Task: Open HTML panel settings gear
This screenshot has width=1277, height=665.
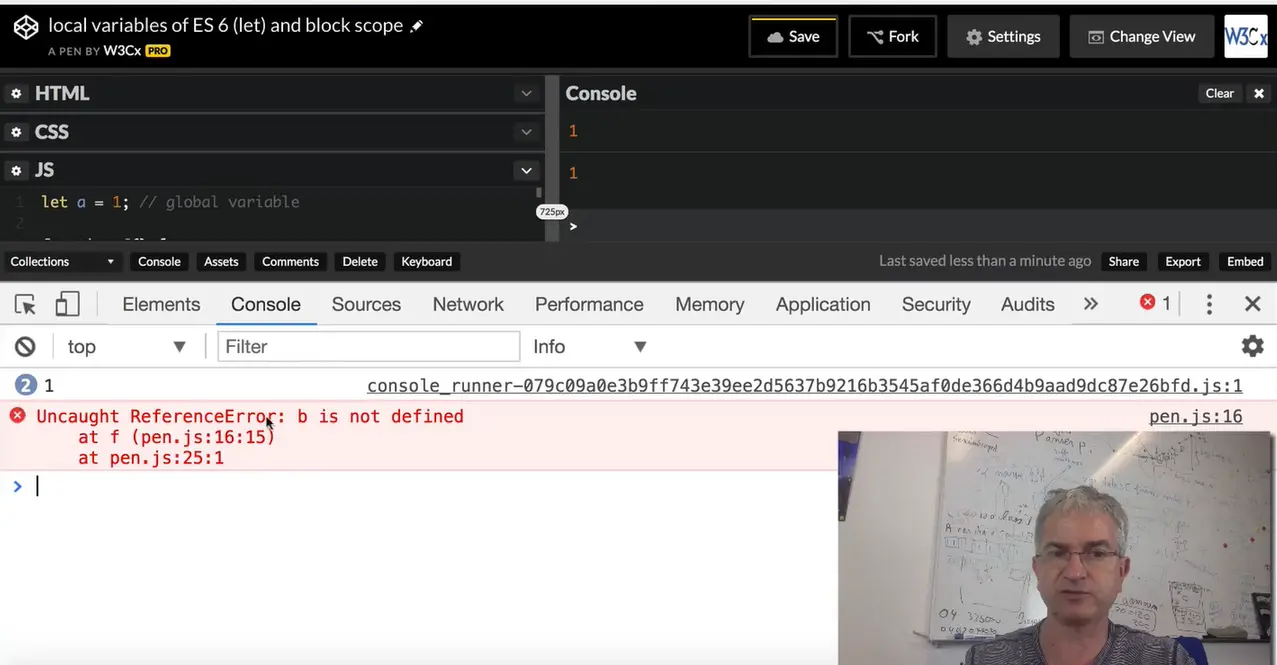Action: point(16,93)
